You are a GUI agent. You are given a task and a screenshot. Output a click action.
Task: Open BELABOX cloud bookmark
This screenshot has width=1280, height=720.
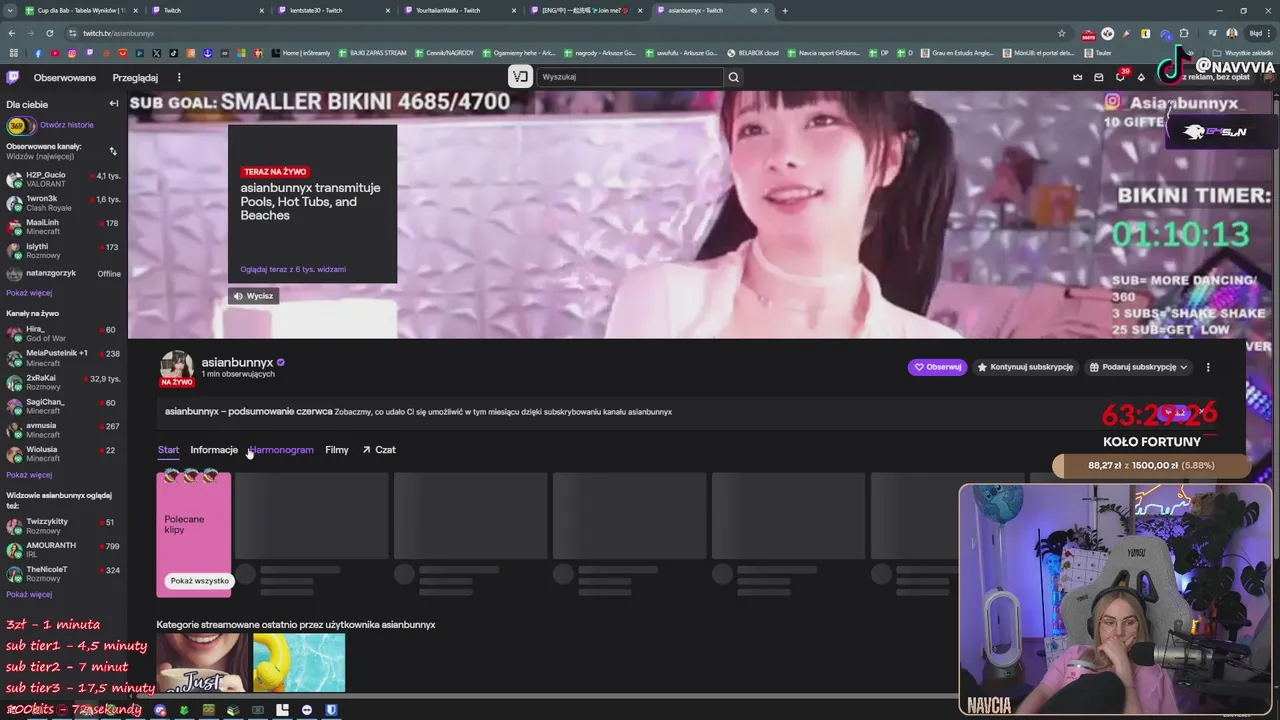pos(752,53)
